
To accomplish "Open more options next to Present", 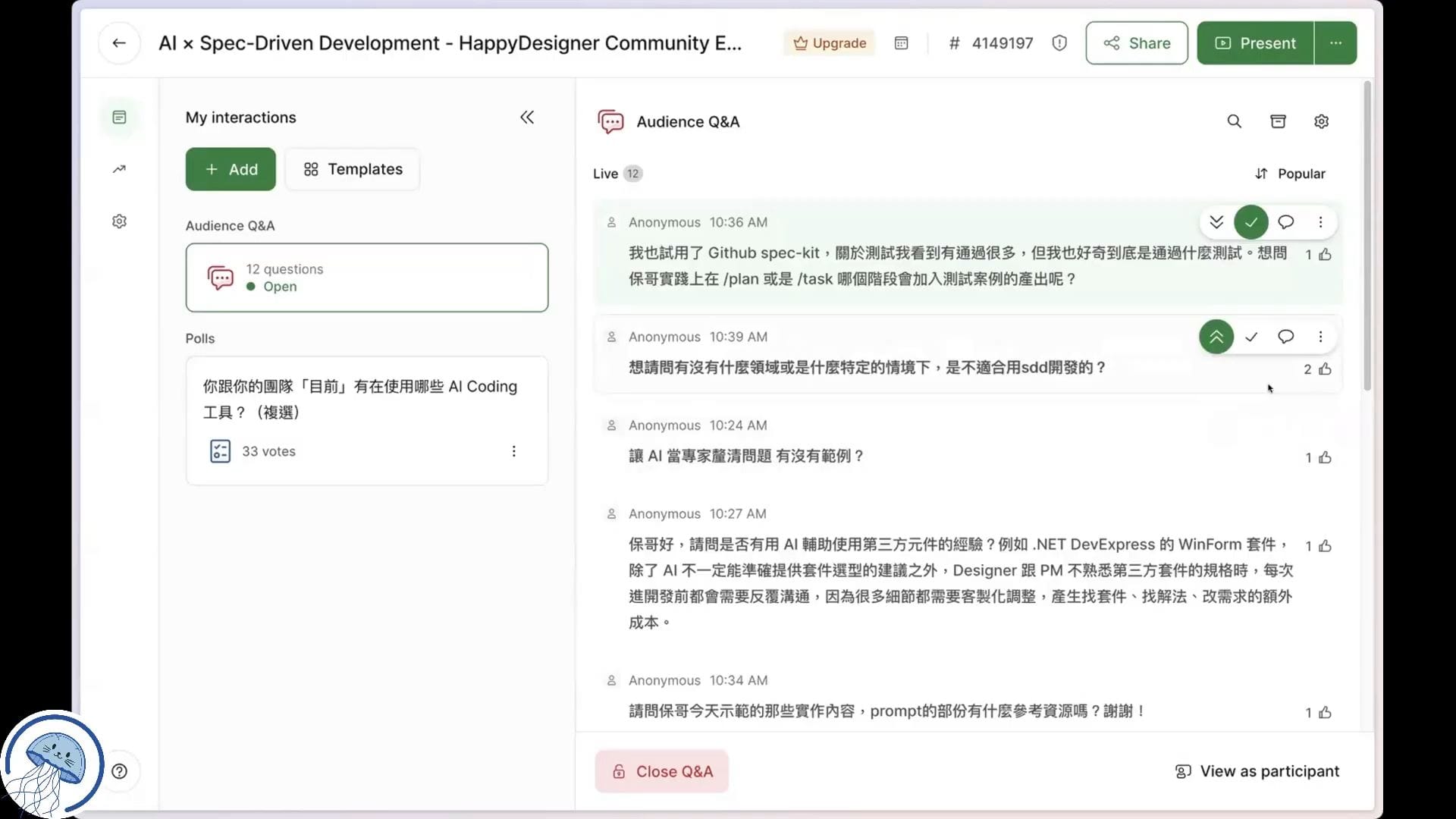I will [1335, 43].
